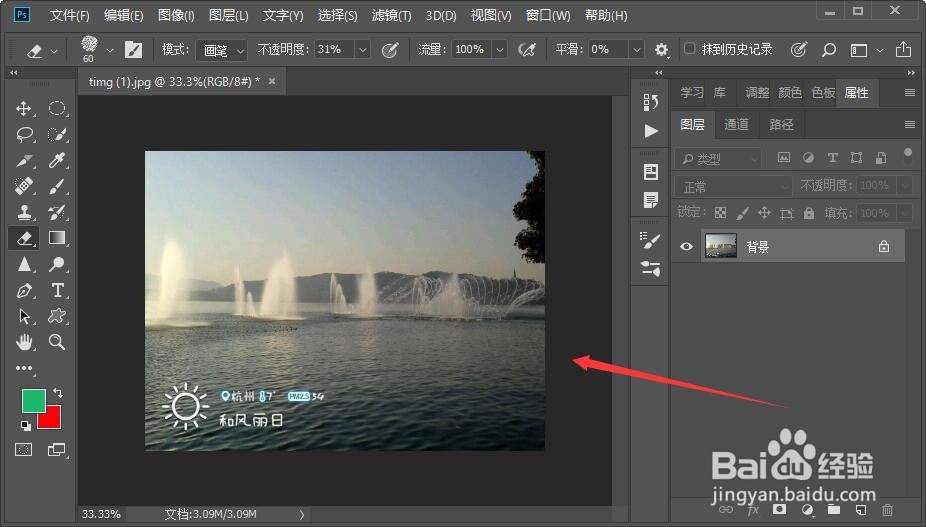This screenshot has width=926, height=527.
Task: Select the History Brush tool
Action: 57,212
